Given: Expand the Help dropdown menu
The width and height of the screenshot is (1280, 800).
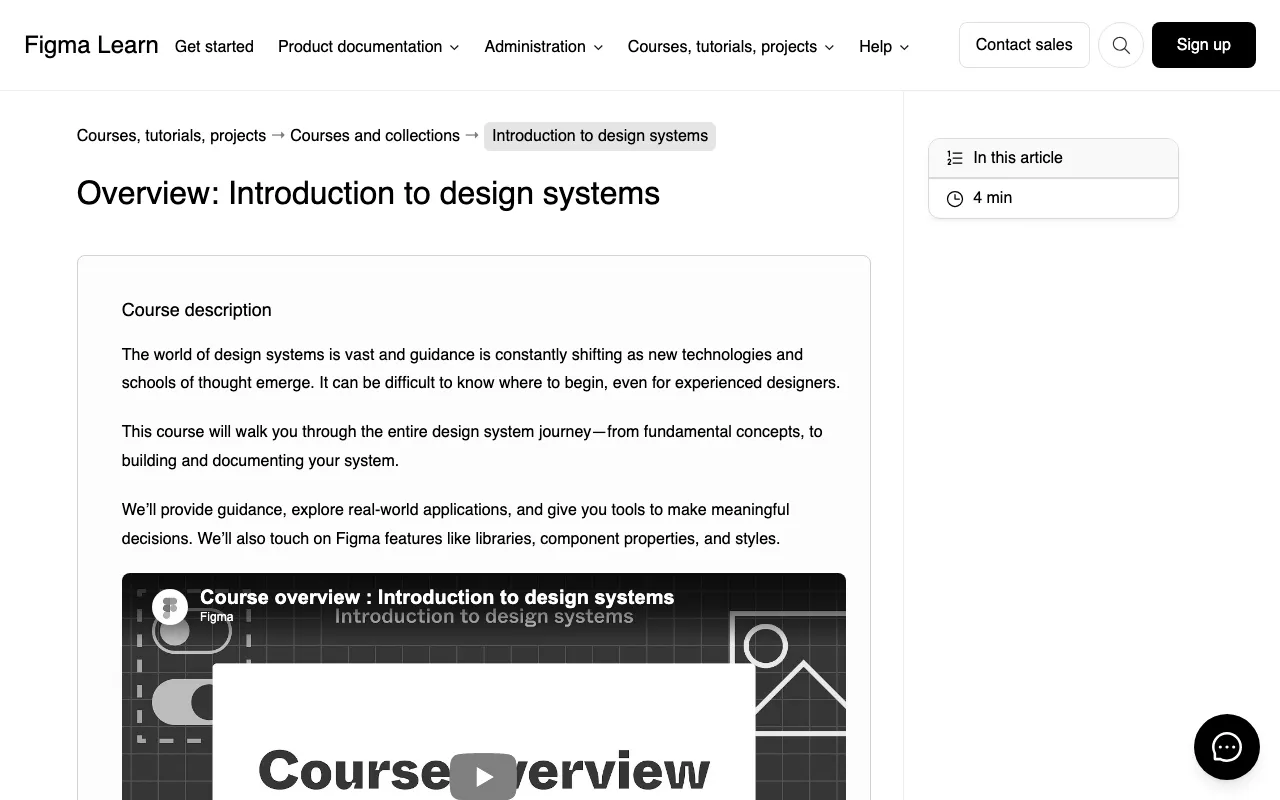Looking at the screenshot, I should (x=884, y=46).
